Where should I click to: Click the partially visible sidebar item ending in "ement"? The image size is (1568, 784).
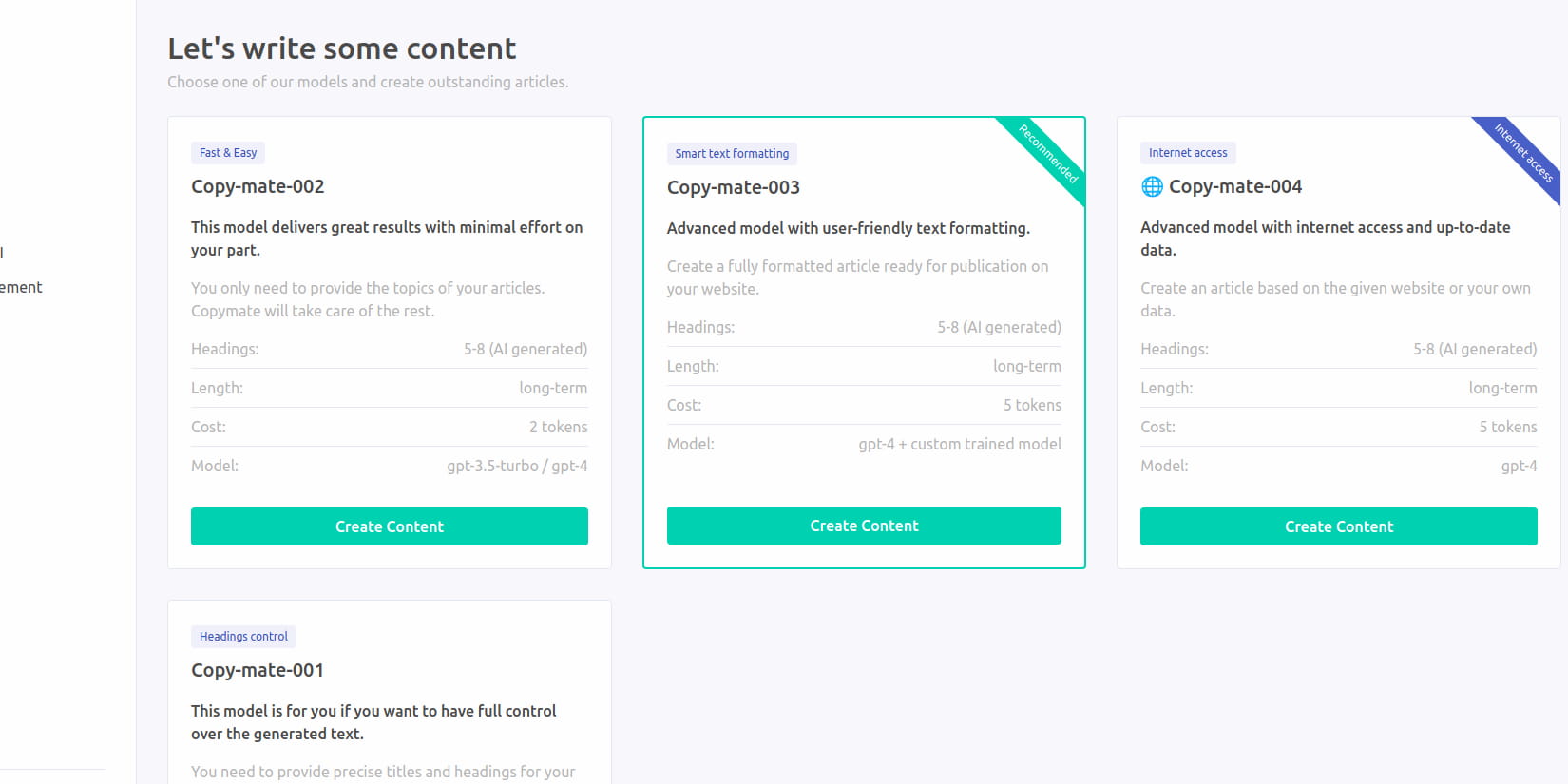(x=21, y=288)
